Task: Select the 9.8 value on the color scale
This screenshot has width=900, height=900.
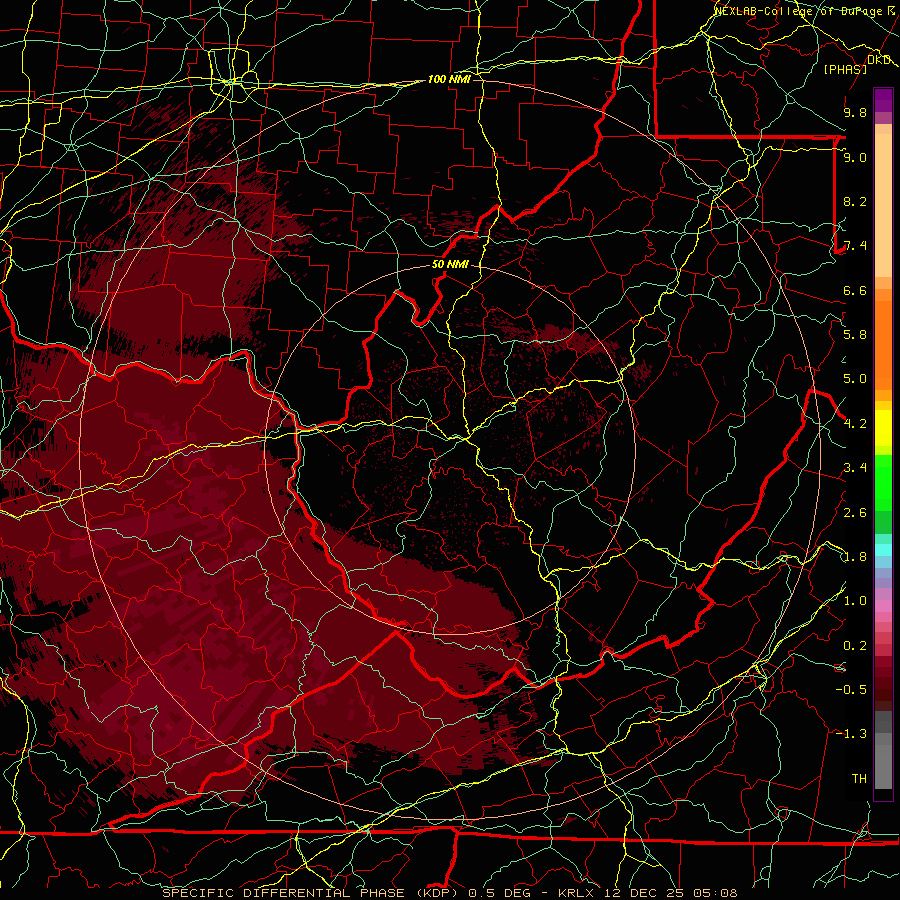Action: (x=855, y=112)
